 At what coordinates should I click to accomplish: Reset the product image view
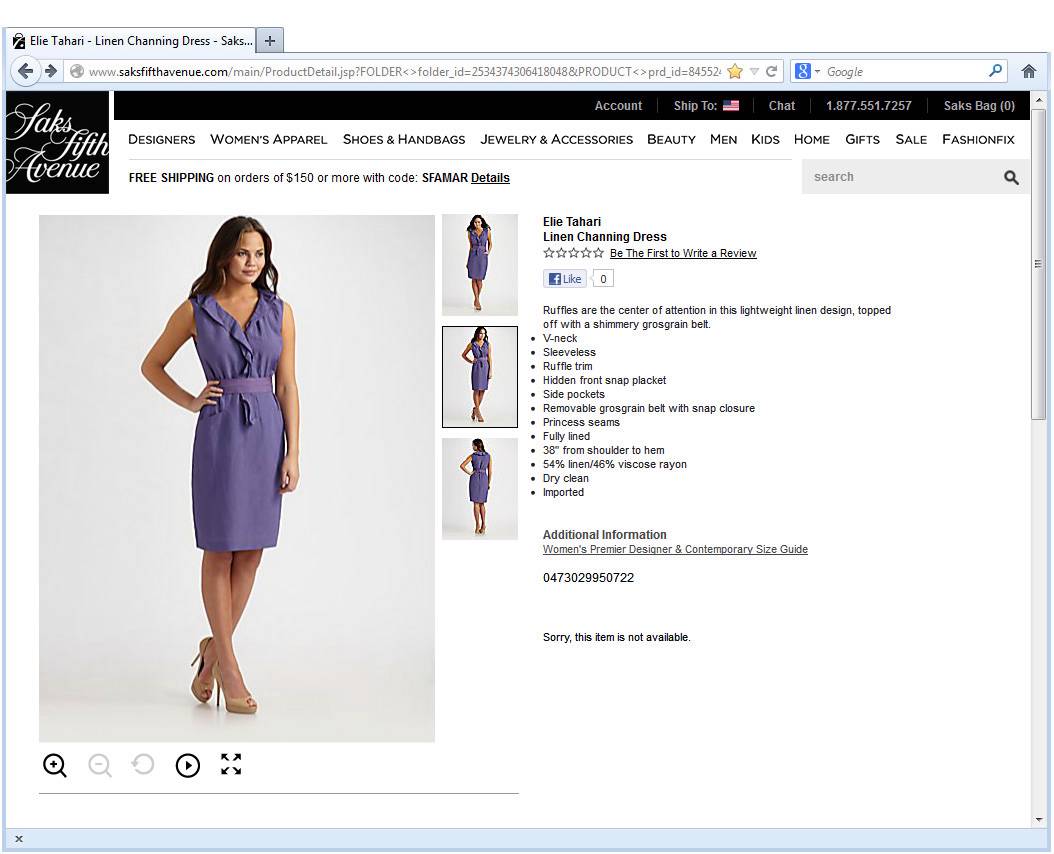tap(143, 765)
